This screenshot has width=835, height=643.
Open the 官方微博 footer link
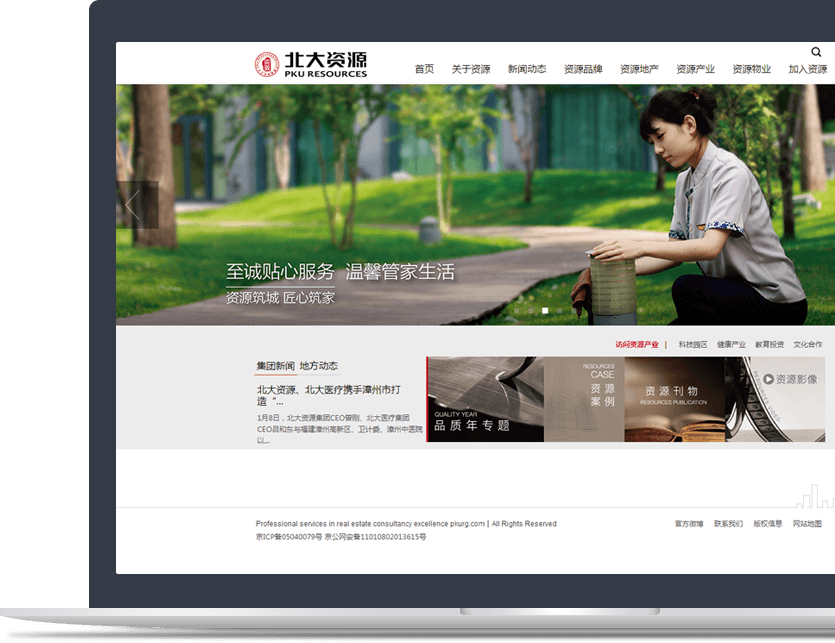tap(689, 524)
